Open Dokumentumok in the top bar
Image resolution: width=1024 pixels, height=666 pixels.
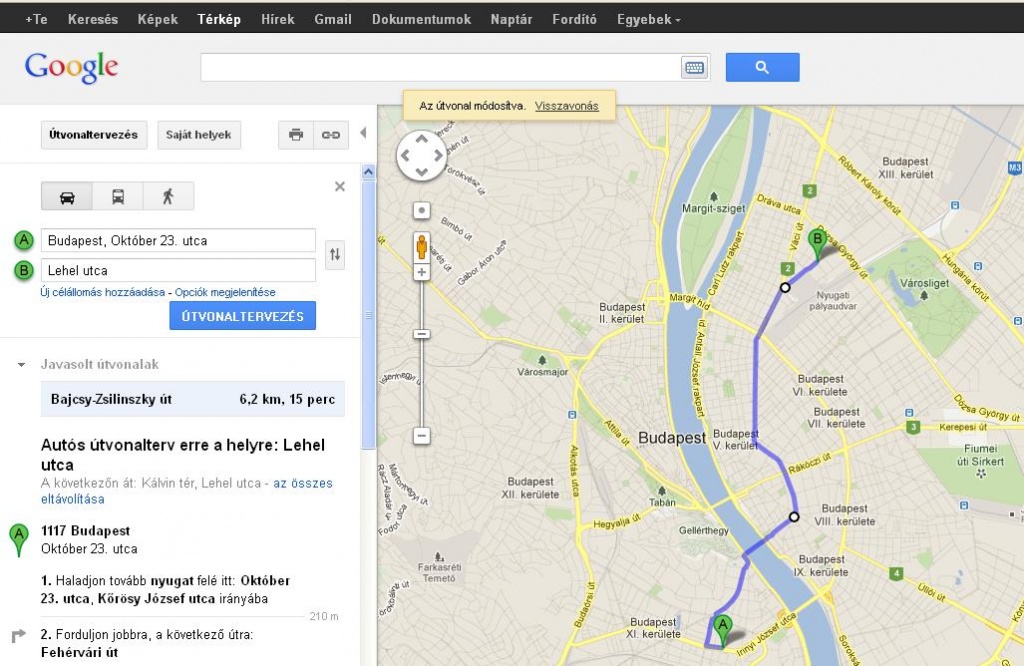(421, 20)
